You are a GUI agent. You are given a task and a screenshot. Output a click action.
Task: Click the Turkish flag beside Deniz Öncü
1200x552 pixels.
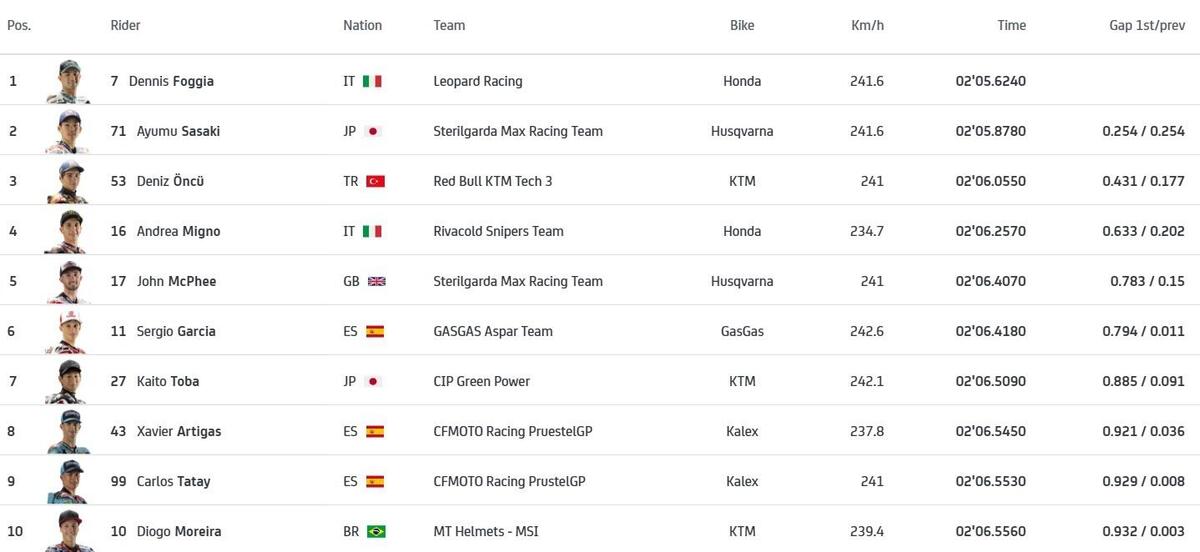click(x=375, y=181)
